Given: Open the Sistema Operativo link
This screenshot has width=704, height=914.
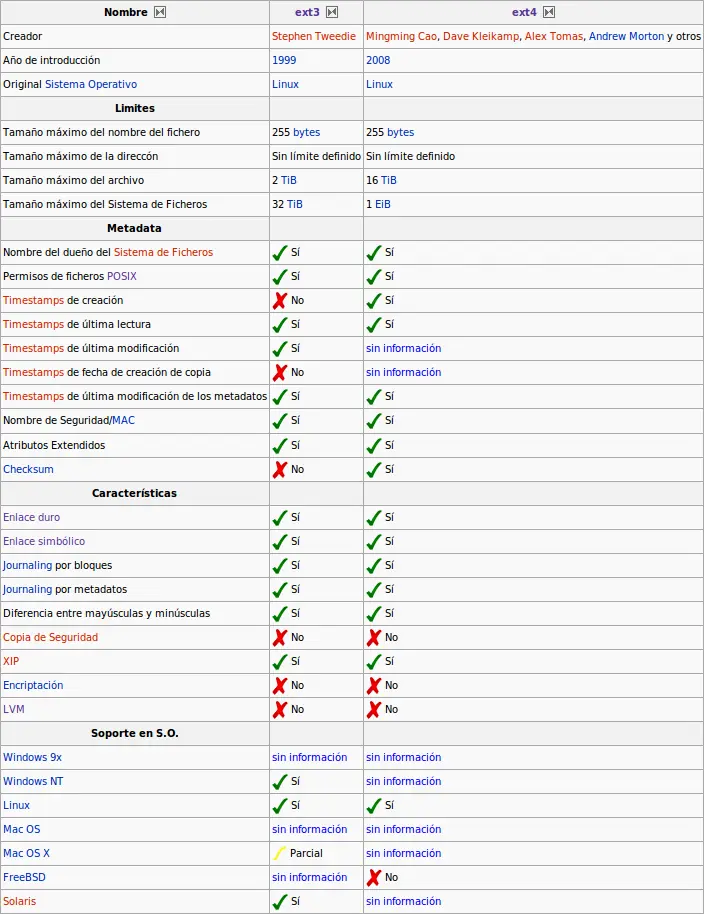Looking at the screenshot, I should click(91, 84).
